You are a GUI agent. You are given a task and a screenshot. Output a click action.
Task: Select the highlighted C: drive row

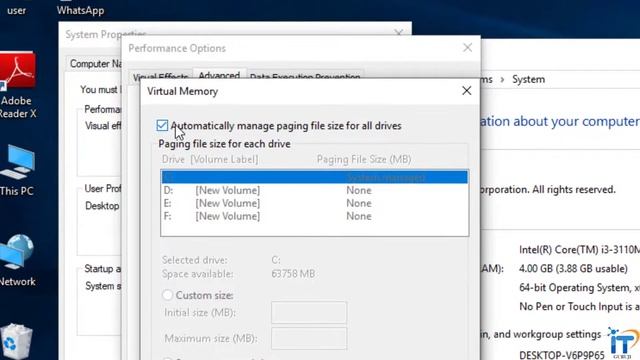[315, 177]
